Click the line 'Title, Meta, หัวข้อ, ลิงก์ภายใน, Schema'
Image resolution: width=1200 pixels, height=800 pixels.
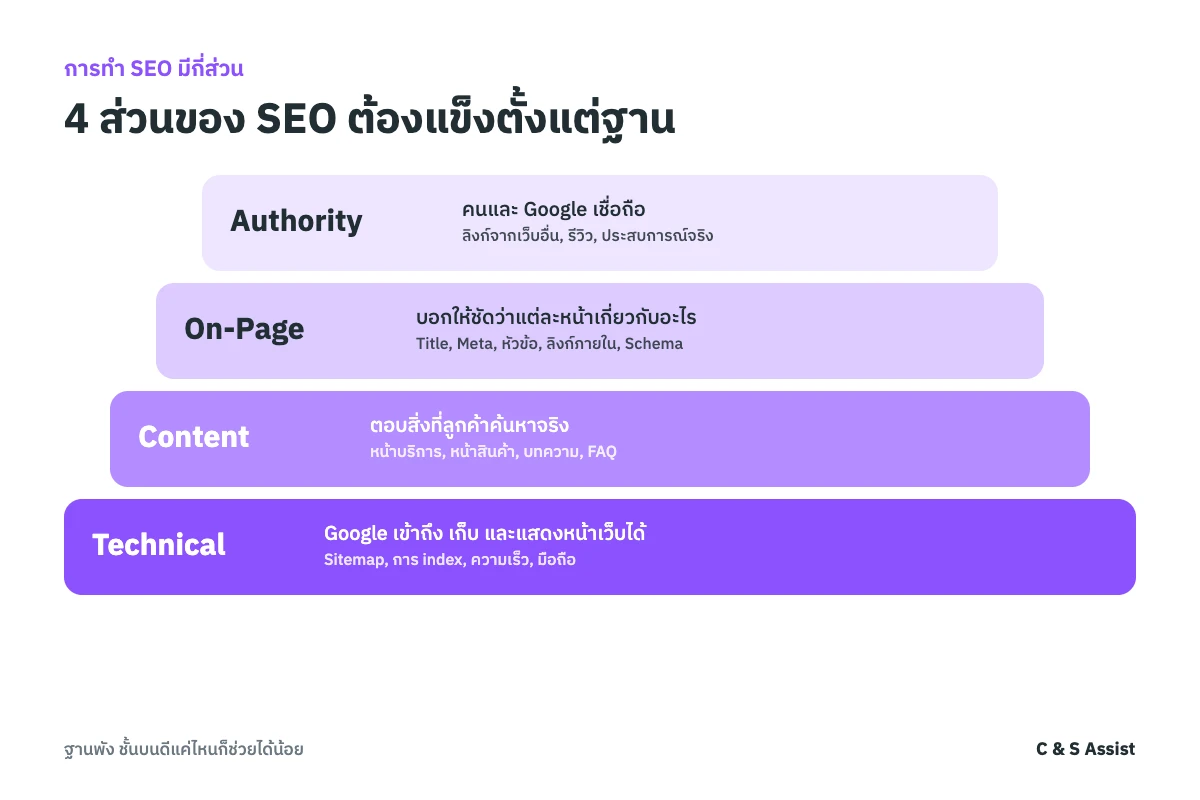(x=550, y=344)
